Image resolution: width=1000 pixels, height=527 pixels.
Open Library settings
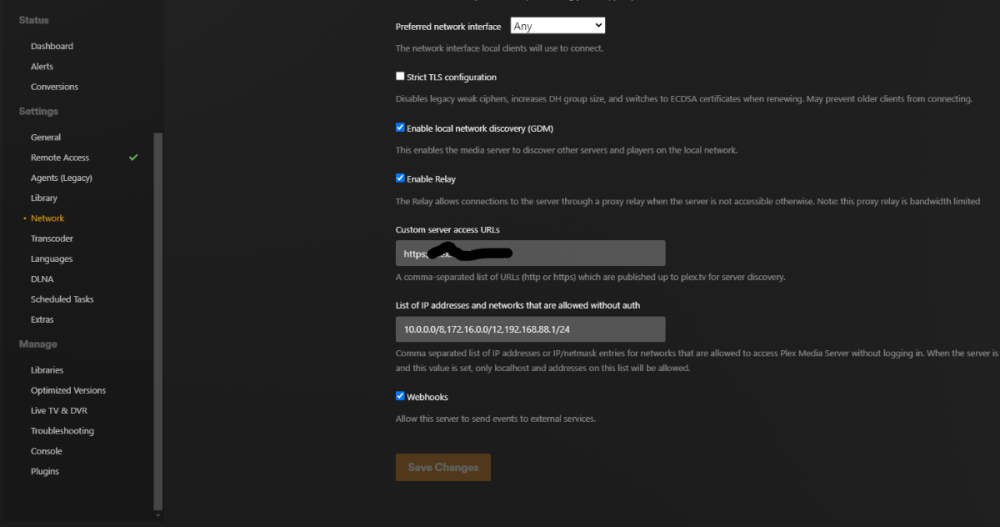click(x=44, y=198)
